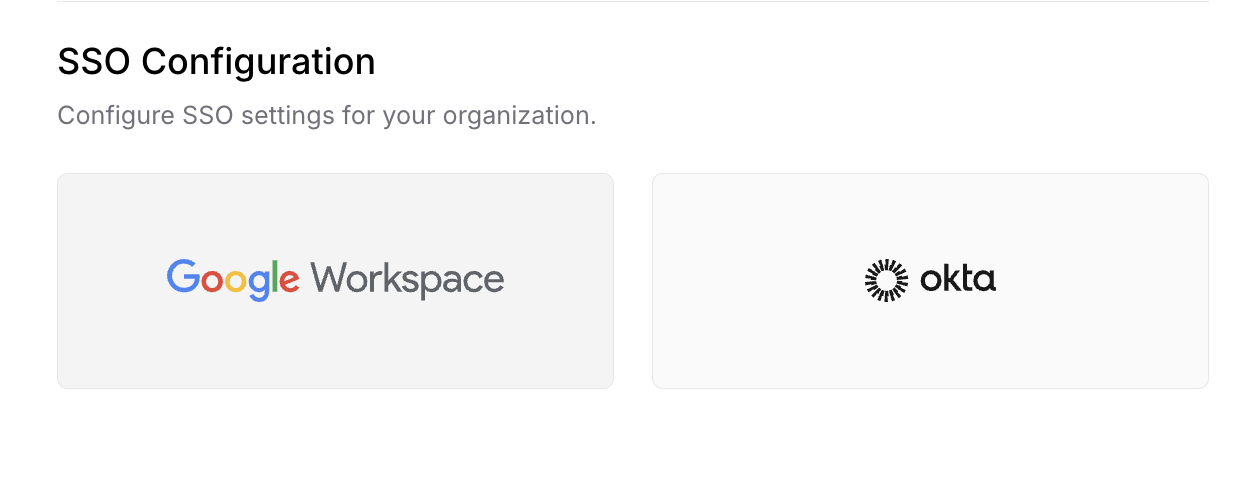Click the horizontal divider line above heading

pyautogui.click(x=632, y=2)
